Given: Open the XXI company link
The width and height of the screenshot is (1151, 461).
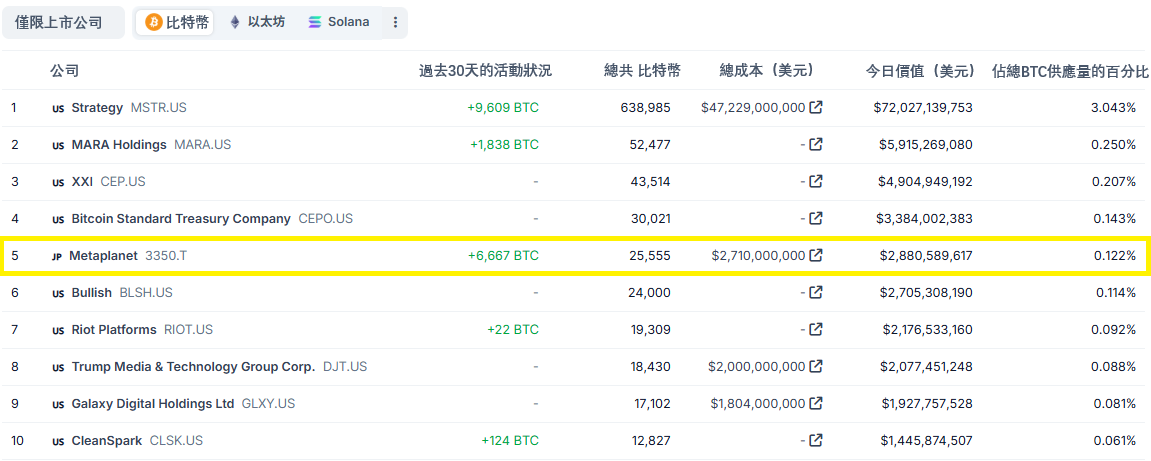Looking at the screenshot, I should pos(82,181).
